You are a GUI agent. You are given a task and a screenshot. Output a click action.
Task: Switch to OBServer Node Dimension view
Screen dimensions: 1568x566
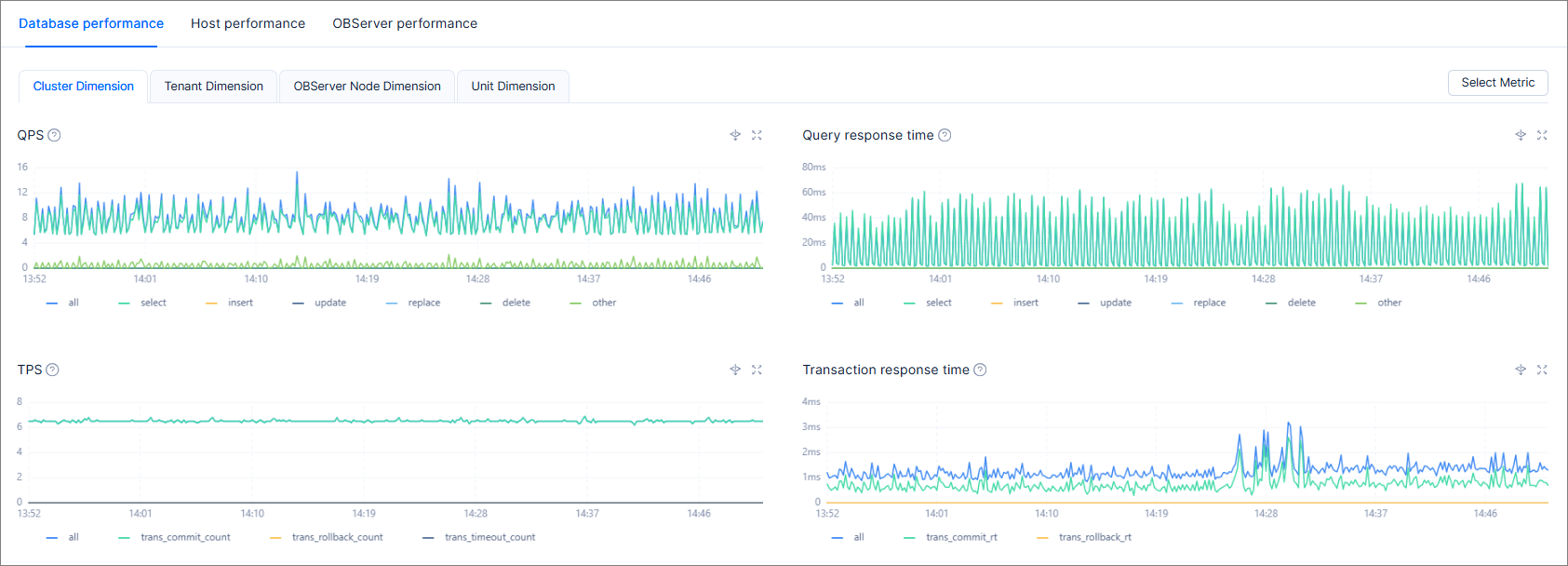point(367,87)
